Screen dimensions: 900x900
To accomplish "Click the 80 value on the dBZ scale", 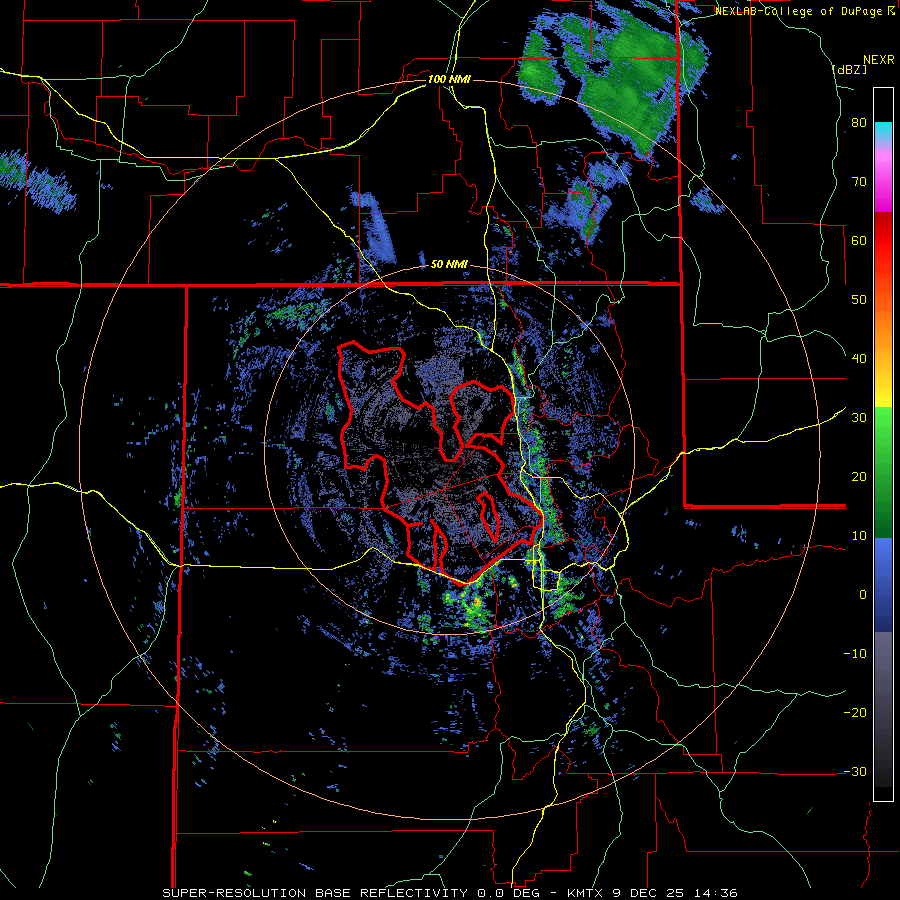I will 859,122.
